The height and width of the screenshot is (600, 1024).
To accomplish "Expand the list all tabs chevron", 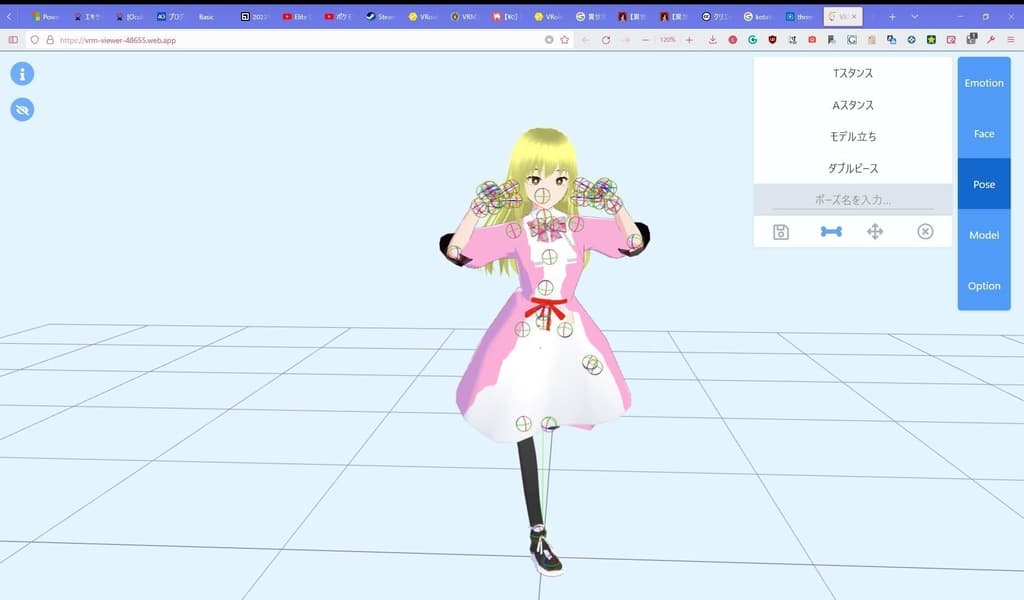I will click(914, 16).
